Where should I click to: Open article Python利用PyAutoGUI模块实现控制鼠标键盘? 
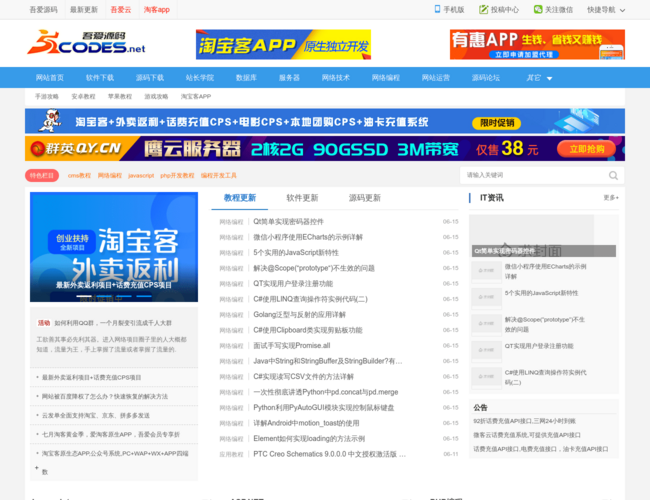click(x=324, y=408)
